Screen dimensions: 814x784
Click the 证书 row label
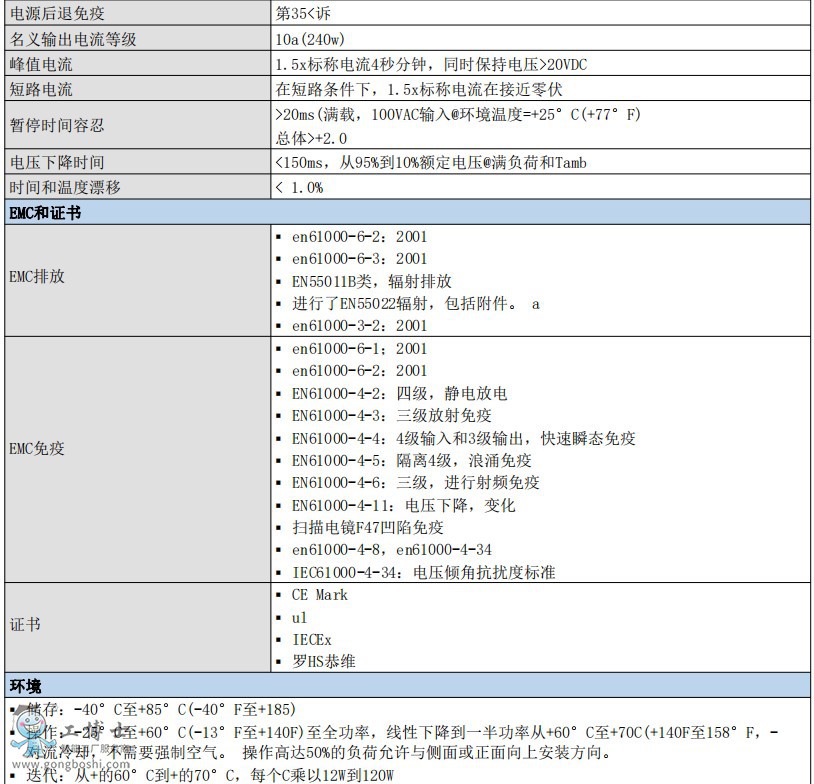click(x=25, y=624)
